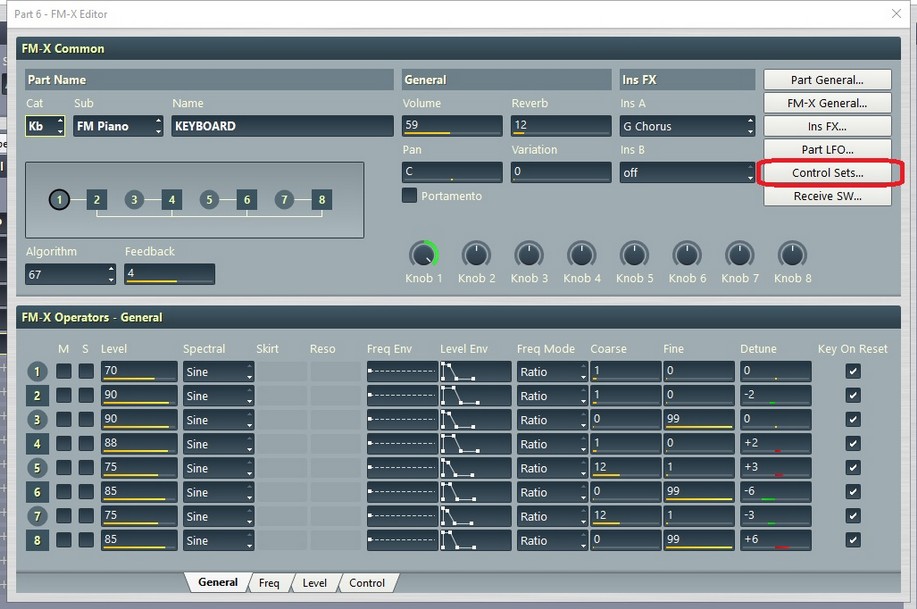Image resolution: width=917 pixels, height=609 pixels.
Task: Open Part LFO settings
Action: 827,149
